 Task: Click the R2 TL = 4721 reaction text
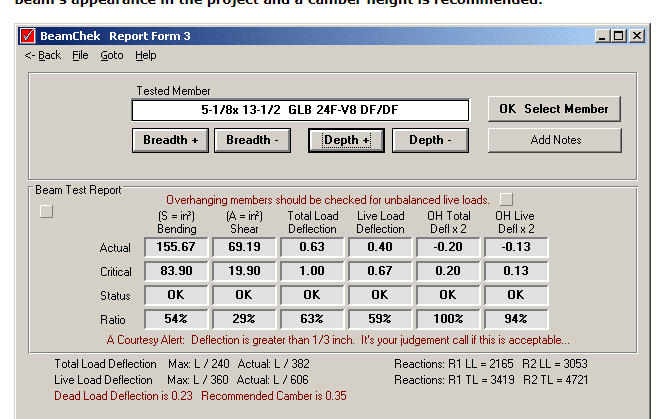[556, 380]
